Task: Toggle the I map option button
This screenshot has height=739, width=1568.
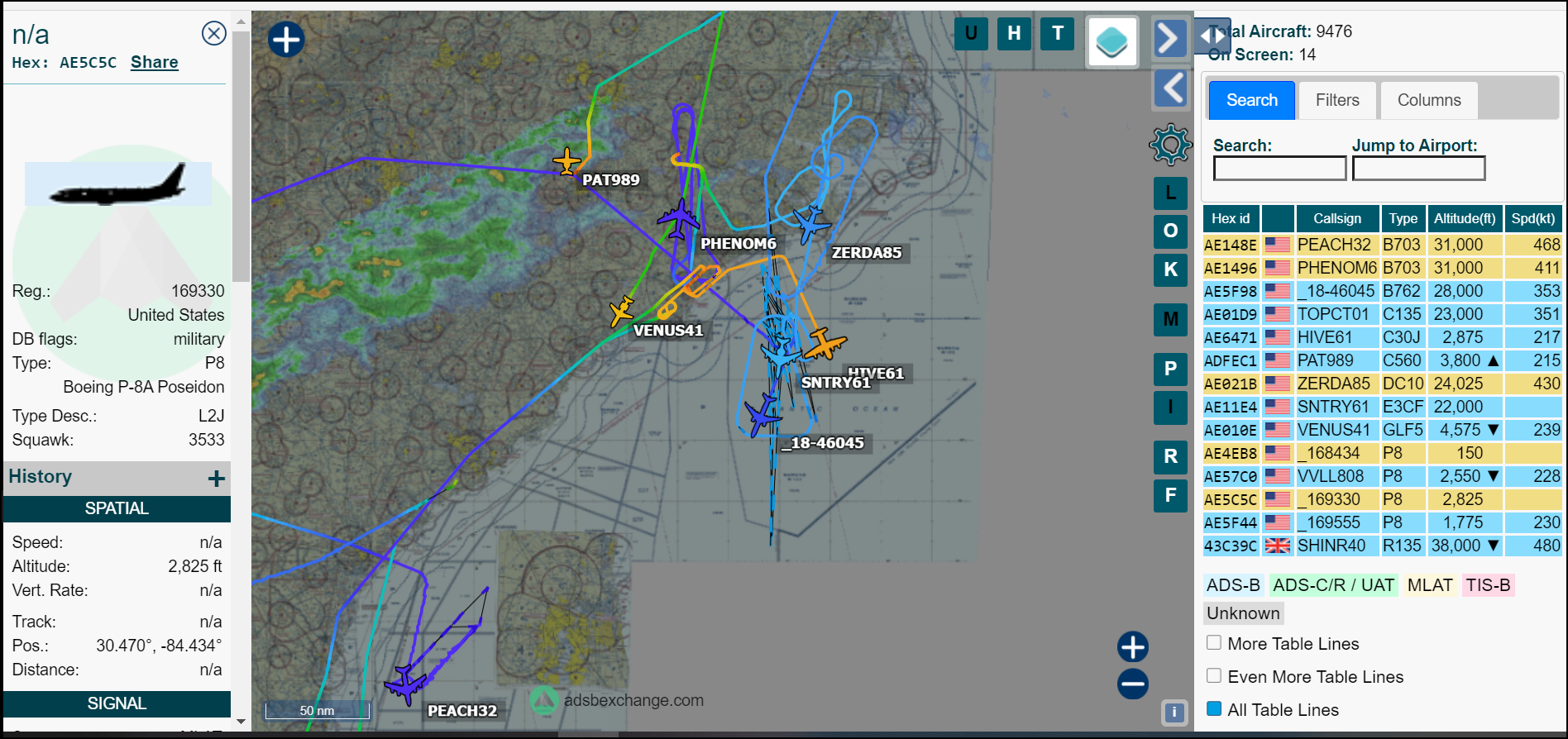Action: pos(1170,407)
